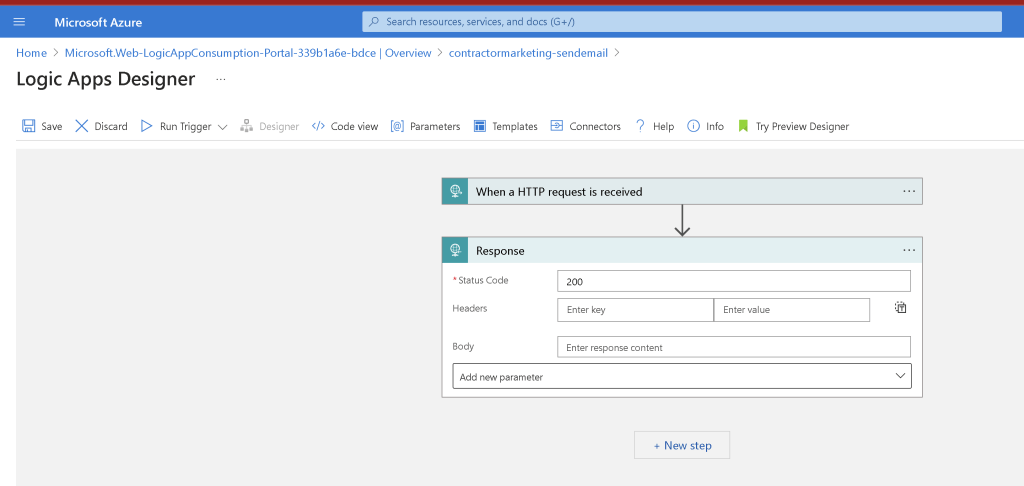Open the ellipsis next to Logic Apps Designer
The width and height of the screenshot is (1024, 486).
pos(221,79)
